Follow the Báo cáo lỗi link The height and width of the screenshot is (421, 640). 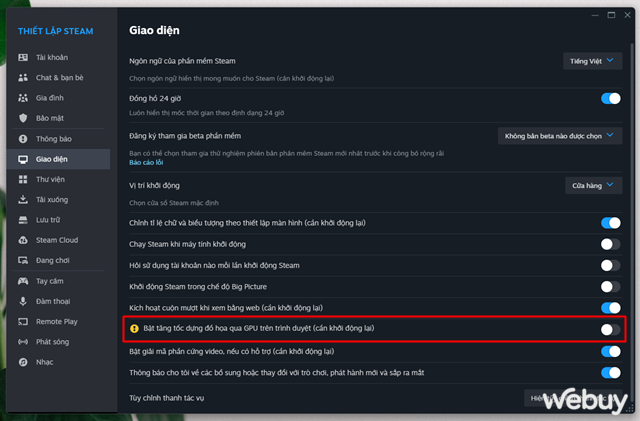tap(146, 163)
